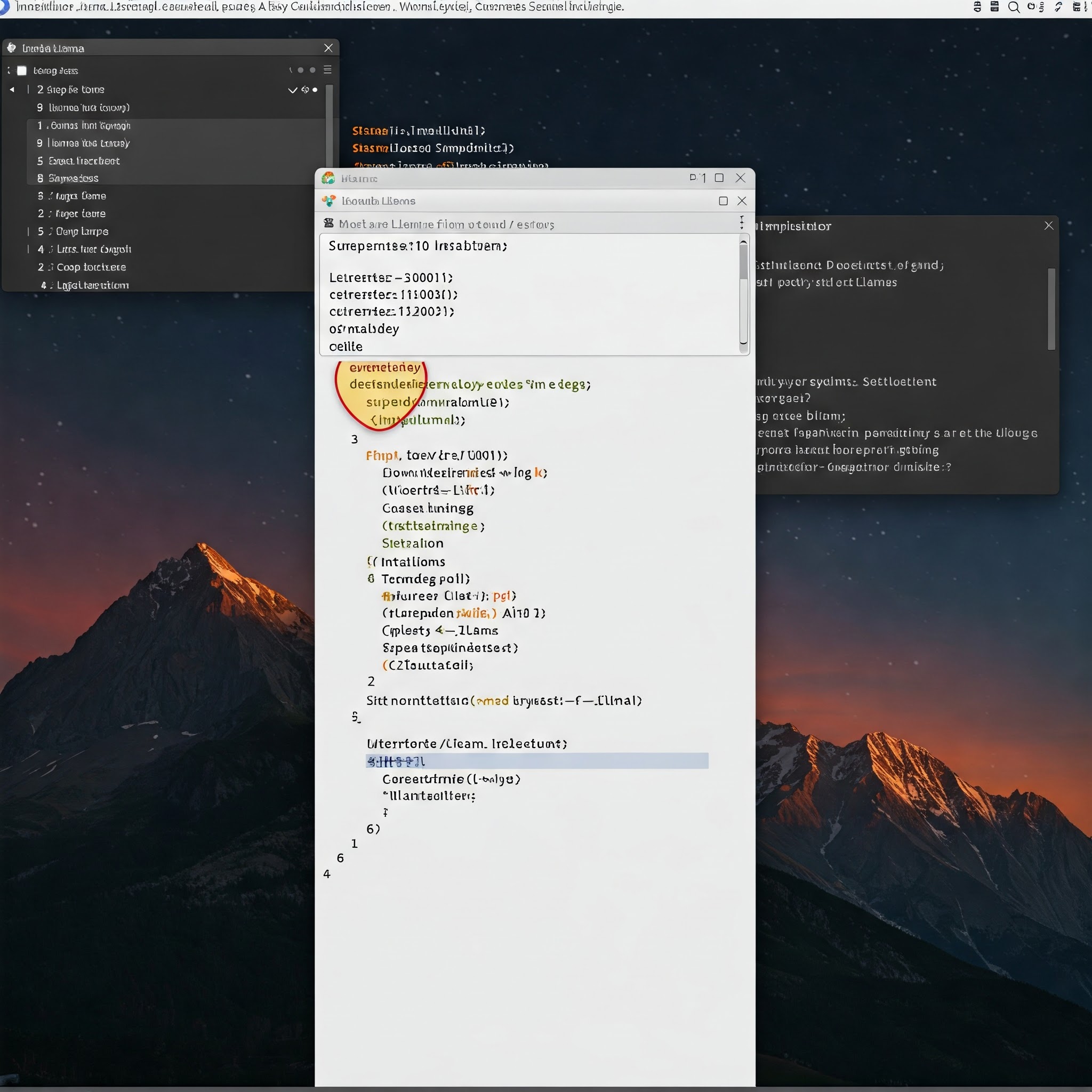Maximize the 'Lboaub Lleons' inner window

pyautogui.click(x=723, y=201)
